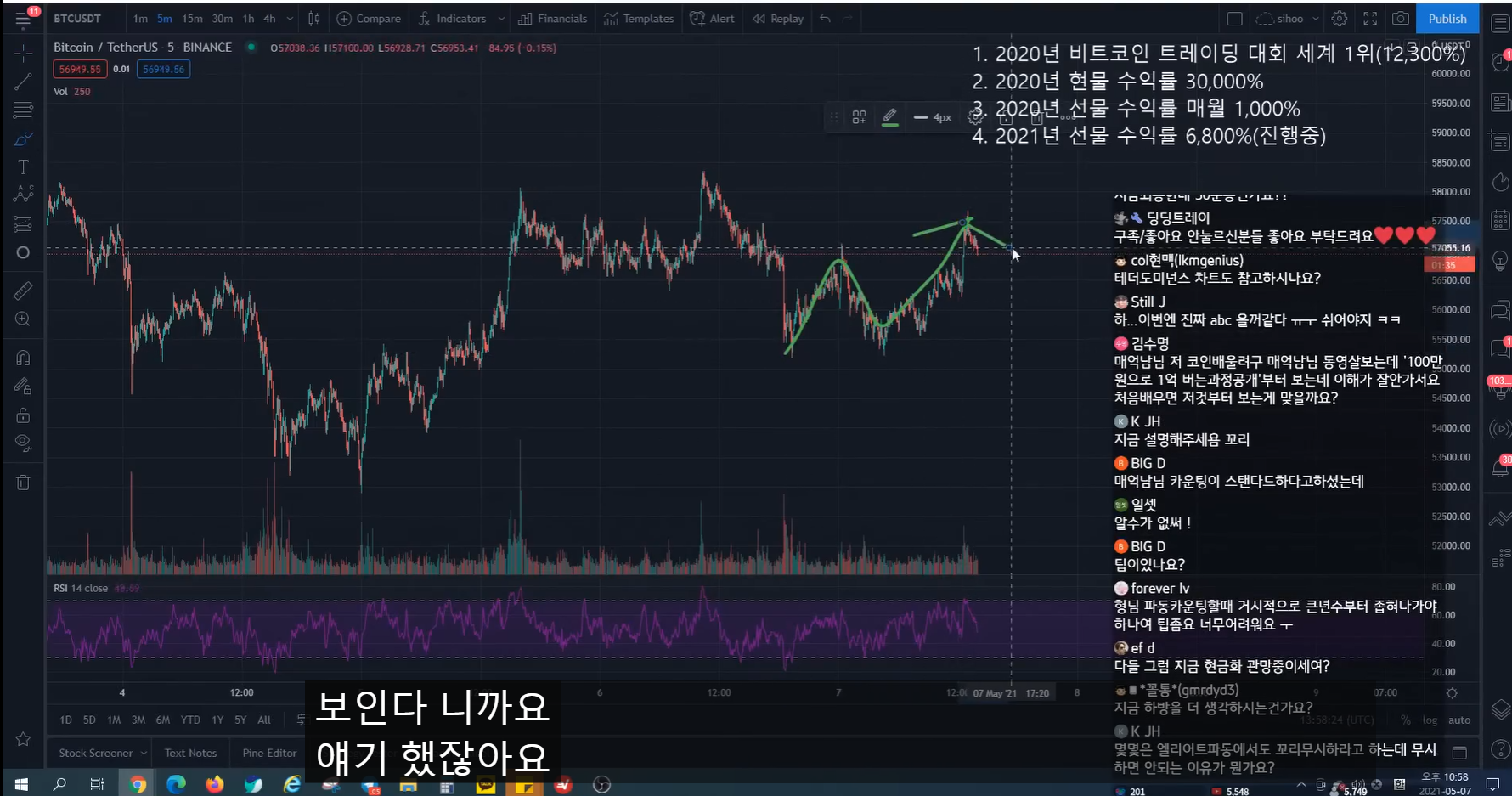Select the YTD date range
The image size is (1512, 796).
190,720
